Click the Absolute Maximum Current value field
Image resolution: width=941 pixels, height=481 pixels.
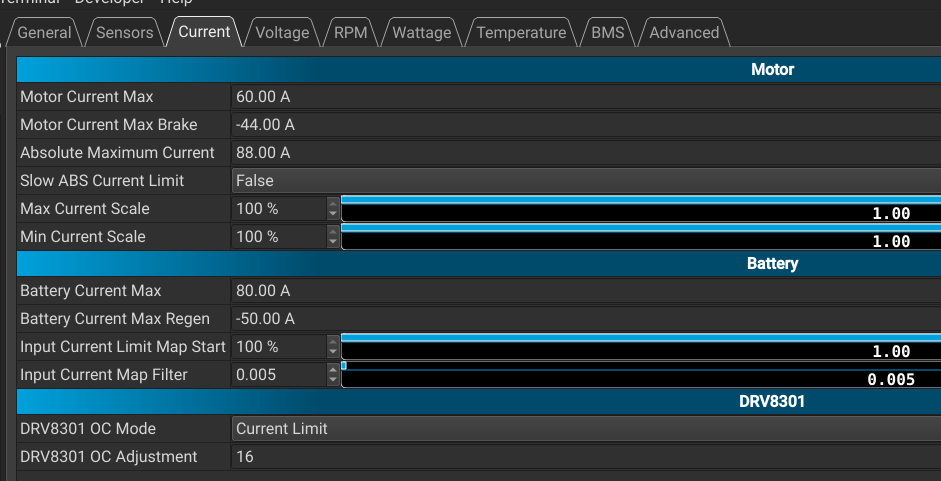click(x=586, y=153)
